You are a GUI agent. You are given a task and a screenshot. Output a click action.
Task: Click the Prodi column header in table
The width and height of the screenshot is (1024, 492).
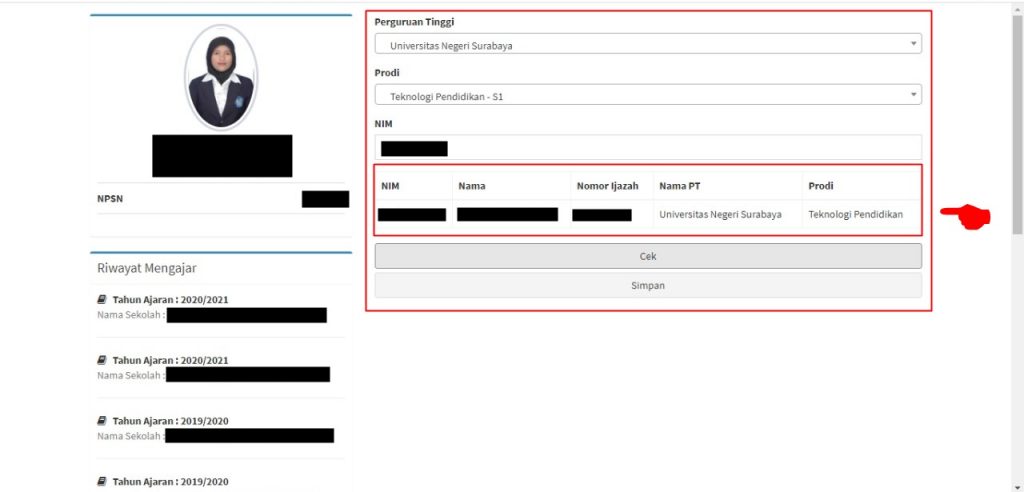[821, 186]
